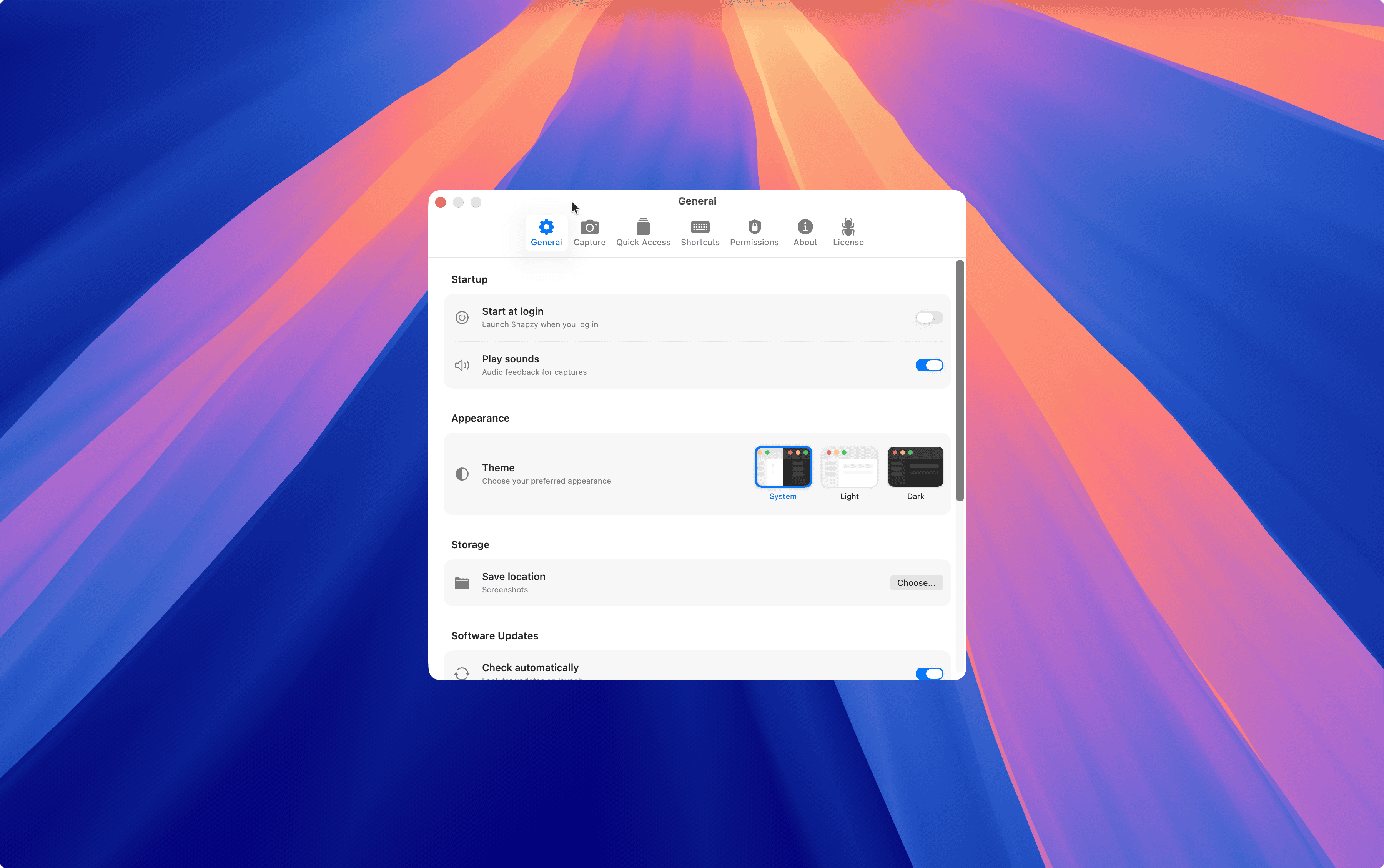Open the Quick Access tray icon
The image size is (1384, 868).
[643, 227]
